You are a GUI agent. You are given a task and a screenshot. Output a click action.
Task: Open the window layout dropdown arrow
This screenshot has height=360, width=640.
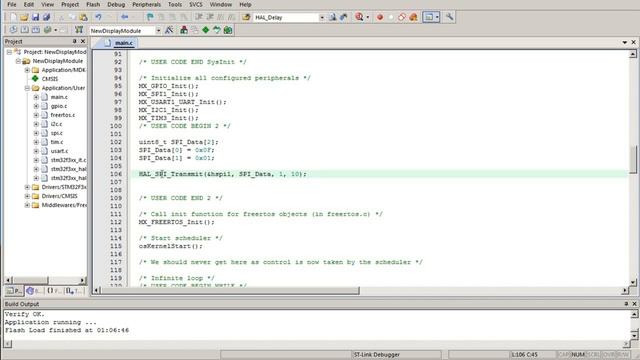[x=437, y=17]
